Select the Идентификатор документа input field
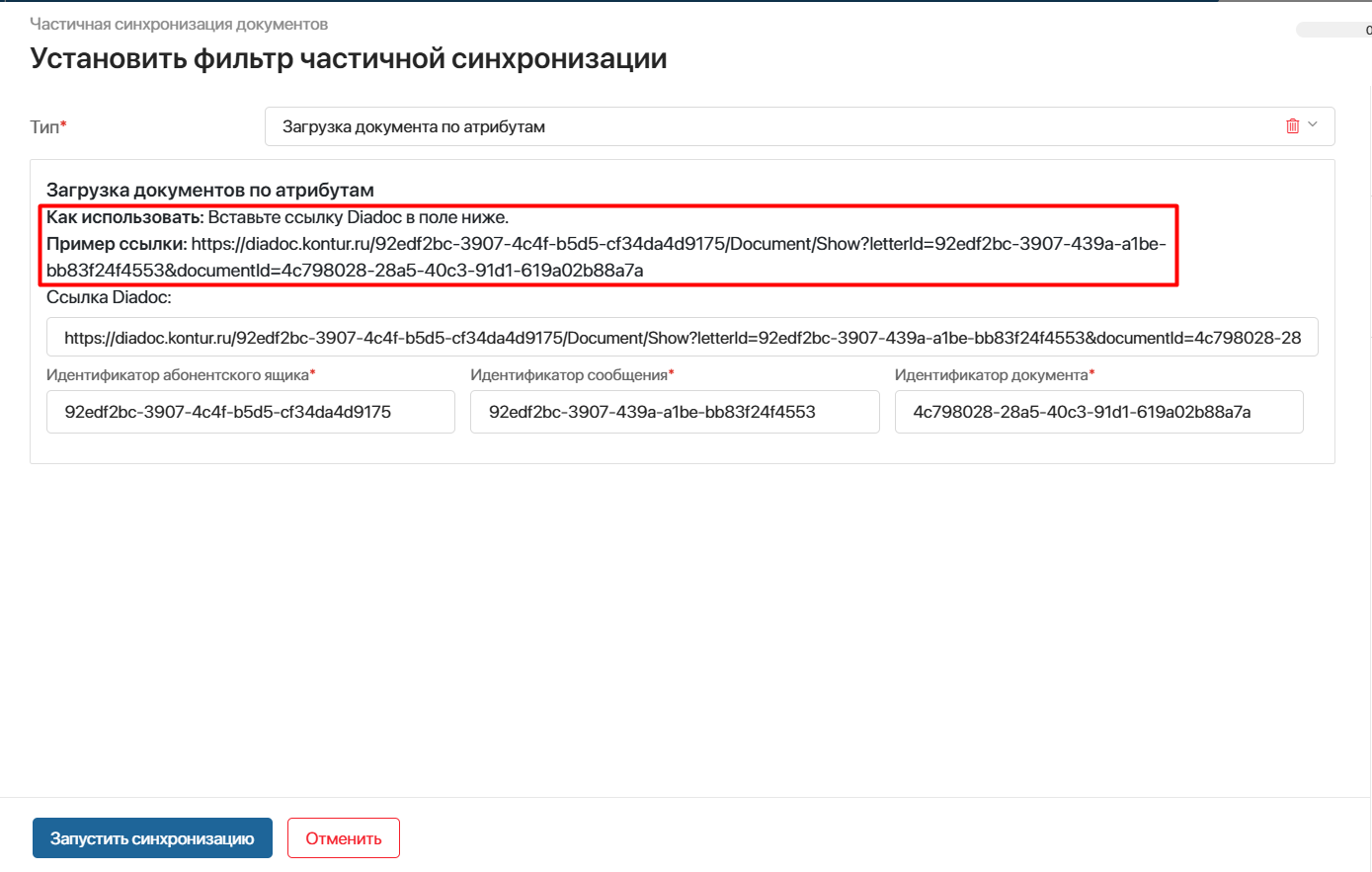 point(1097,412)
